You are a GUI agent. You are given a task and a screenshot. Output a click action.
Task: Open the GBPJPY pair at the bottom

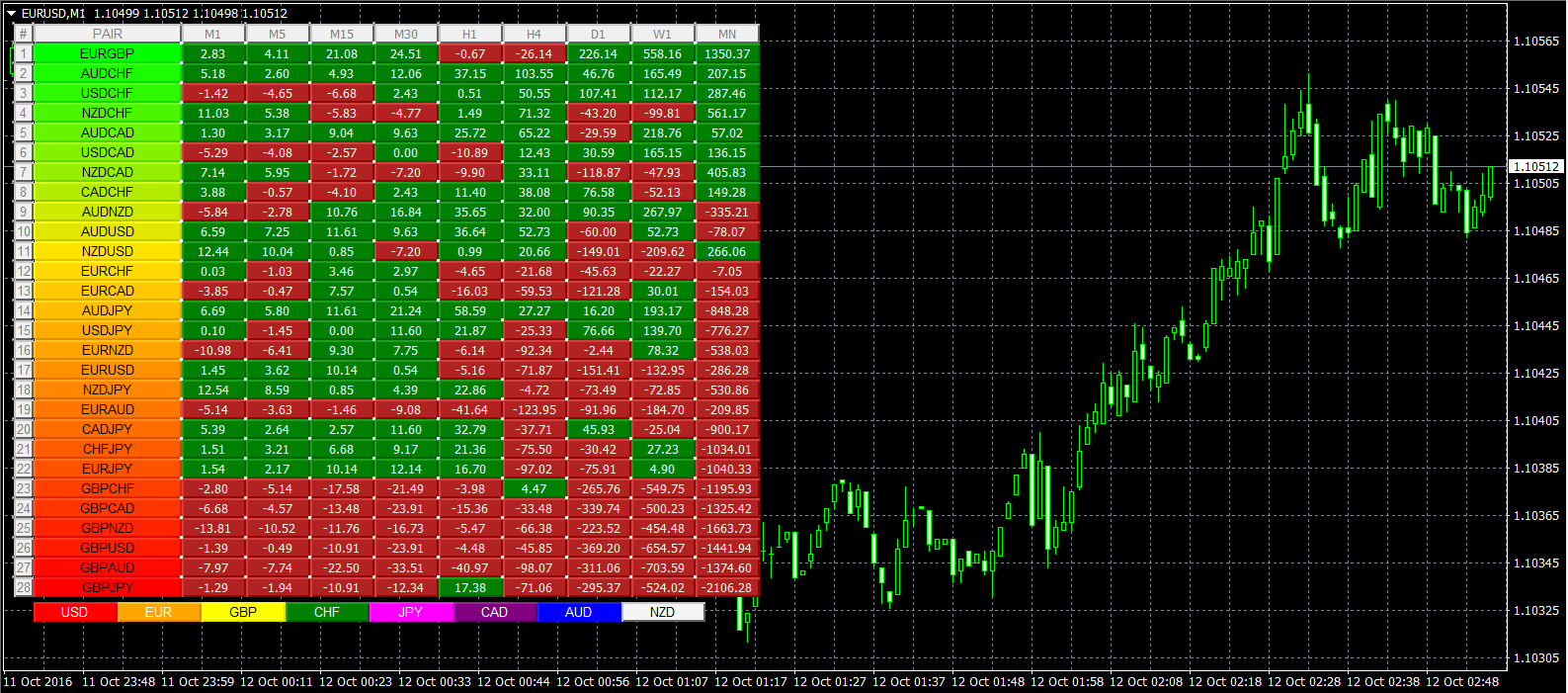pos(107,587)
